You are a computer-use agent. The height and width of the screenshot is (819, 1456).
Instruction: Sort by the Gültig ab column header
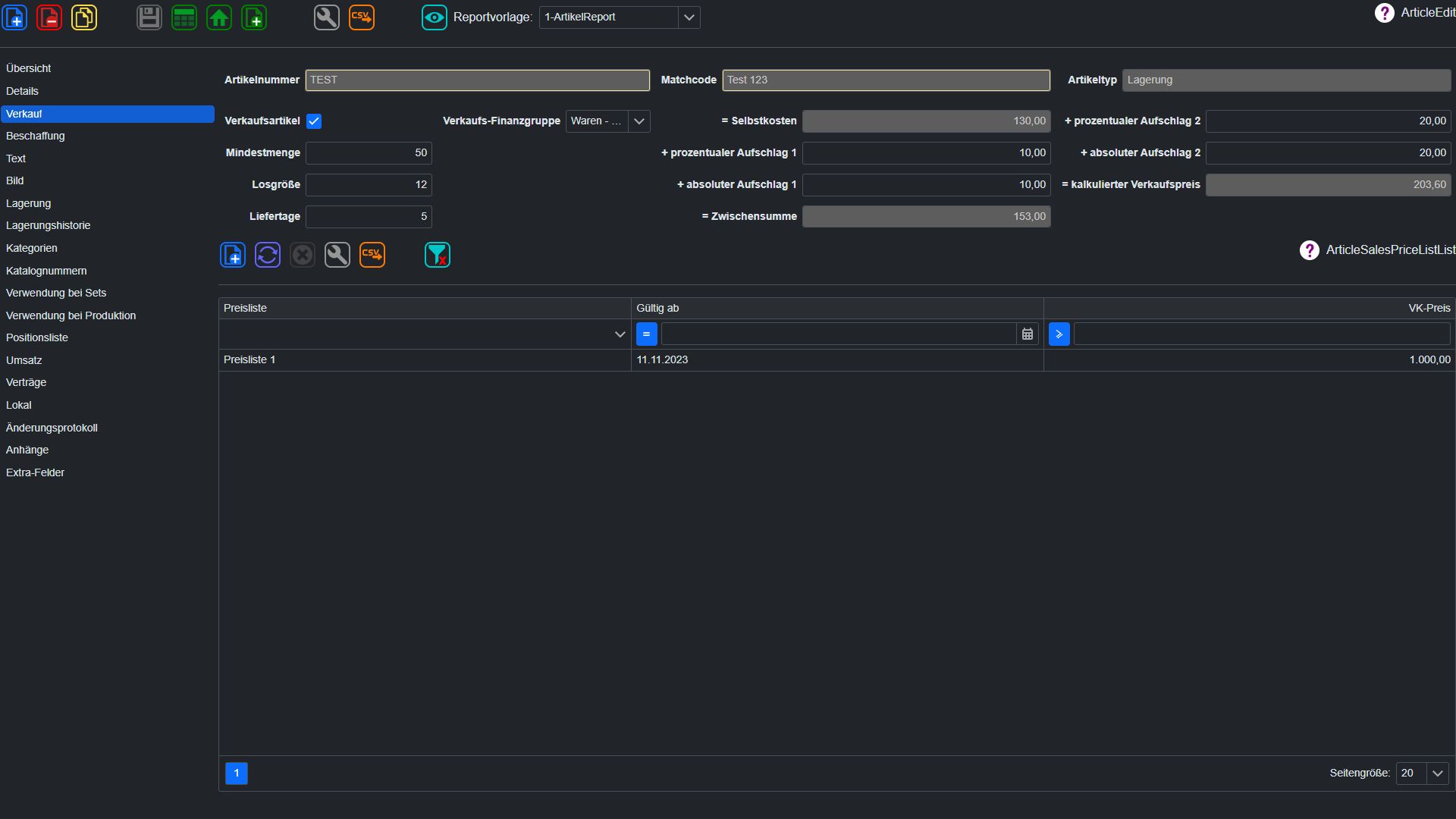[837, 308]
